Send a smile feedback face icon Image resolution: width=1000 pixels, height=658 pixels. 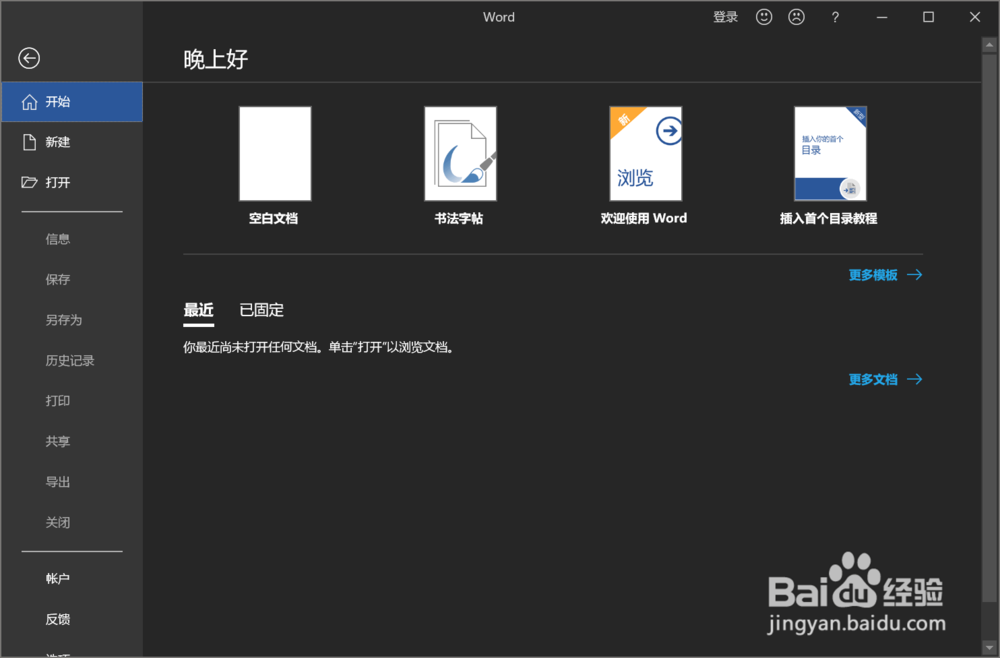pos(763,17)
